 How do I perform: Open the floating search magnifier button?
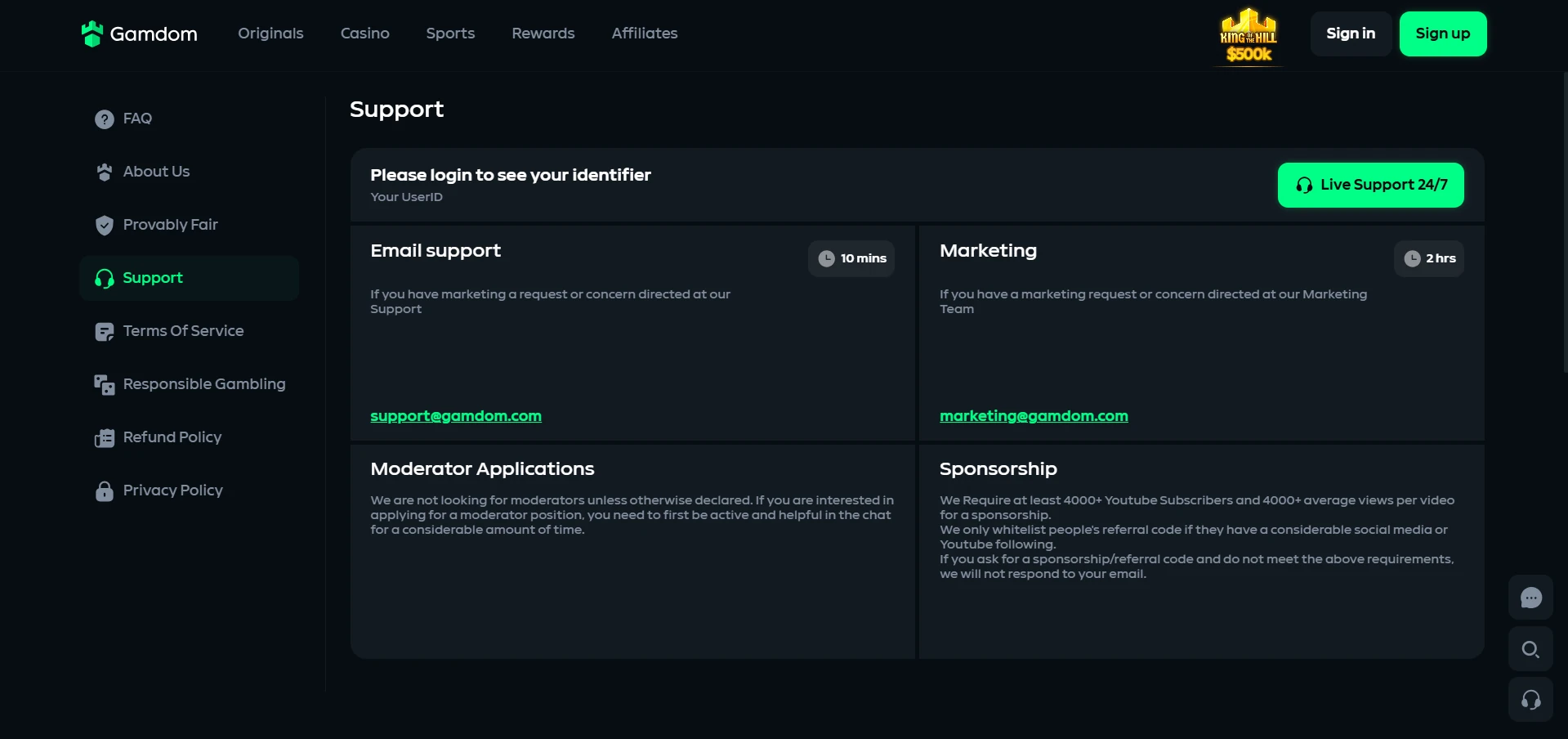point(1530,649)
